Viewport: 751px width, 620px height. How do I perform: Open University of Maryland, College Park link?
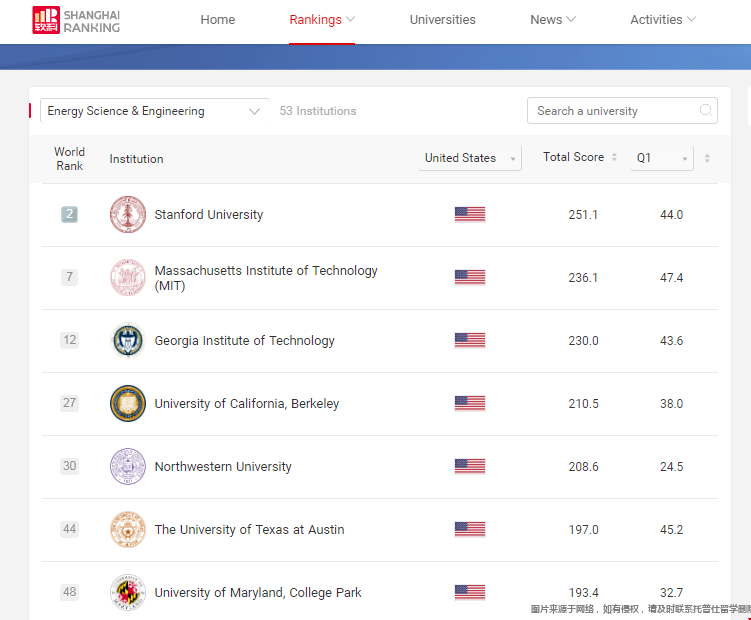point(258,593)
